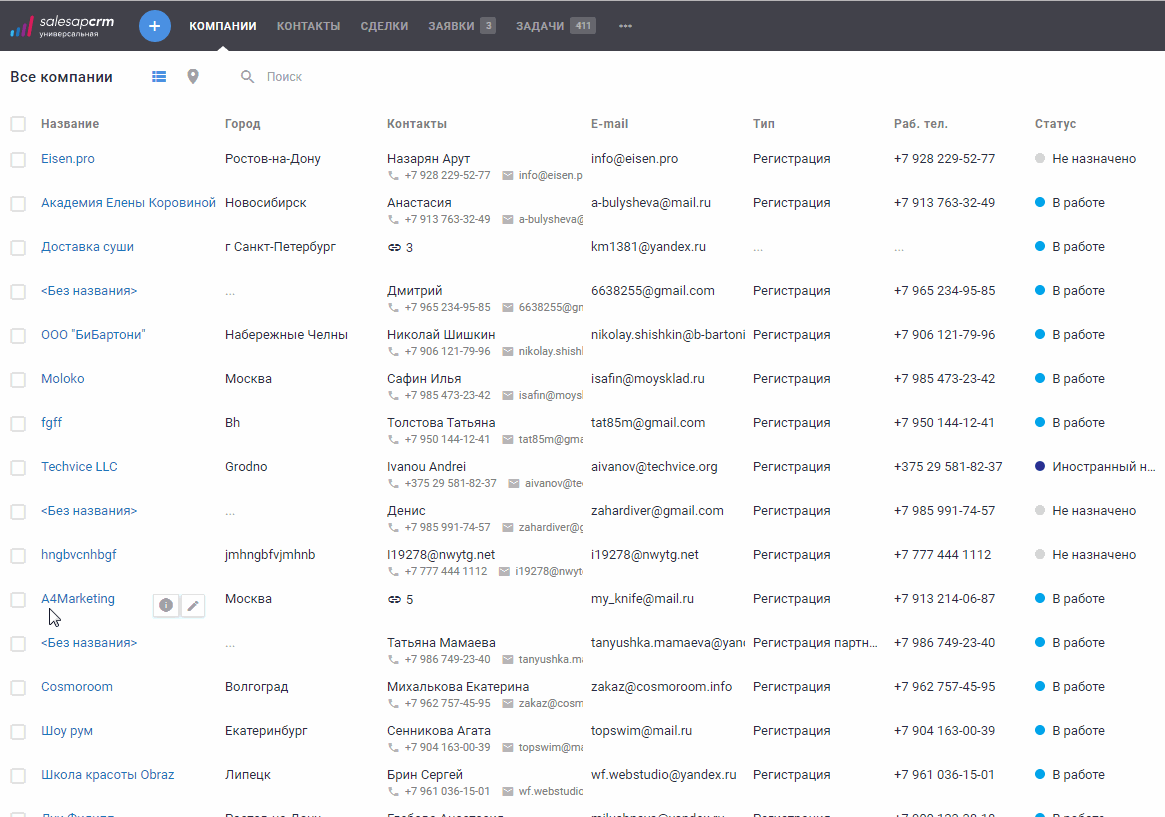The height and width of the screenshot is (817, 1165).
Task: Toggle the select-all checkbox in header
Action: click(x=18, y=124)
